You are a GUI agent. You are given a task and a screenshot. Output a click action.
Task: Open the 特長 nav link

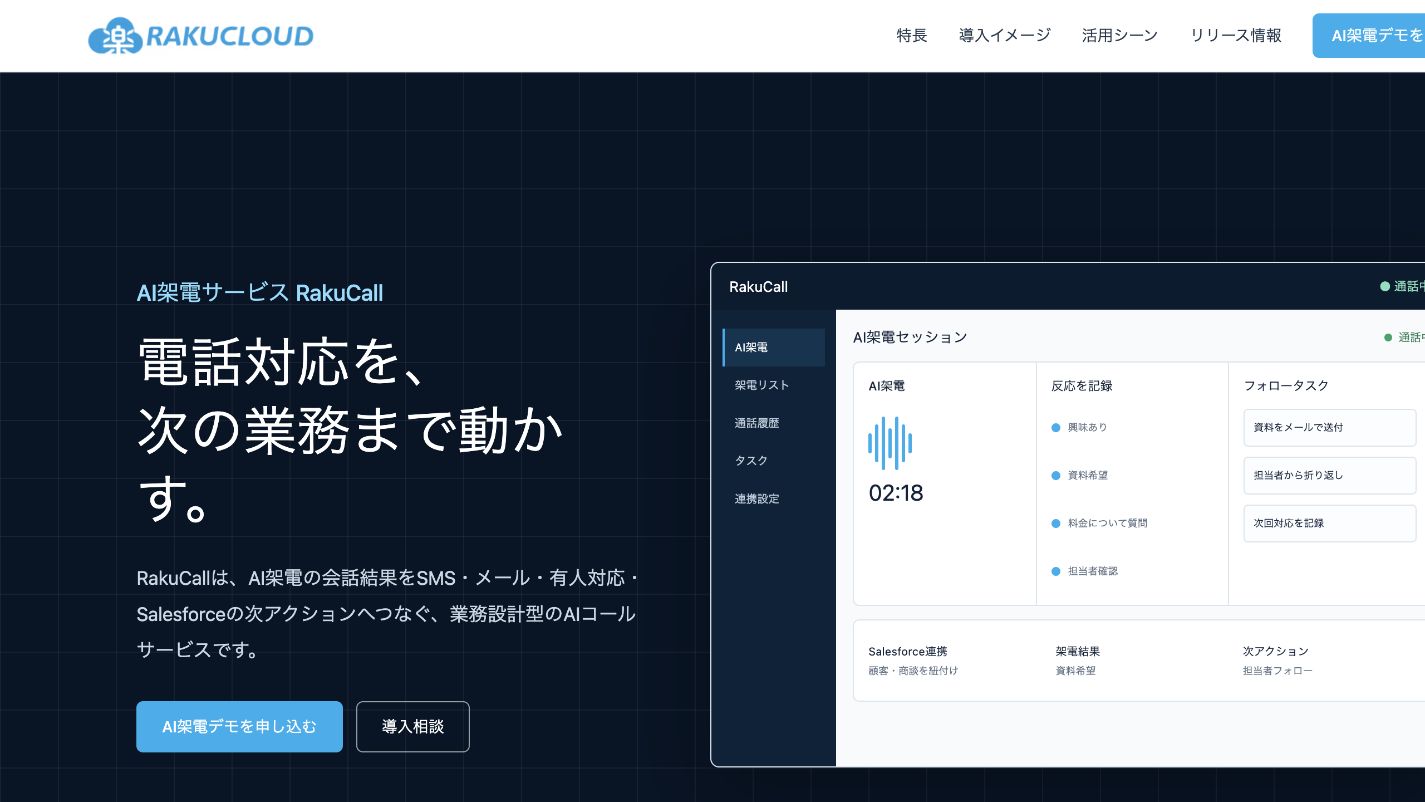pos(912,36)
